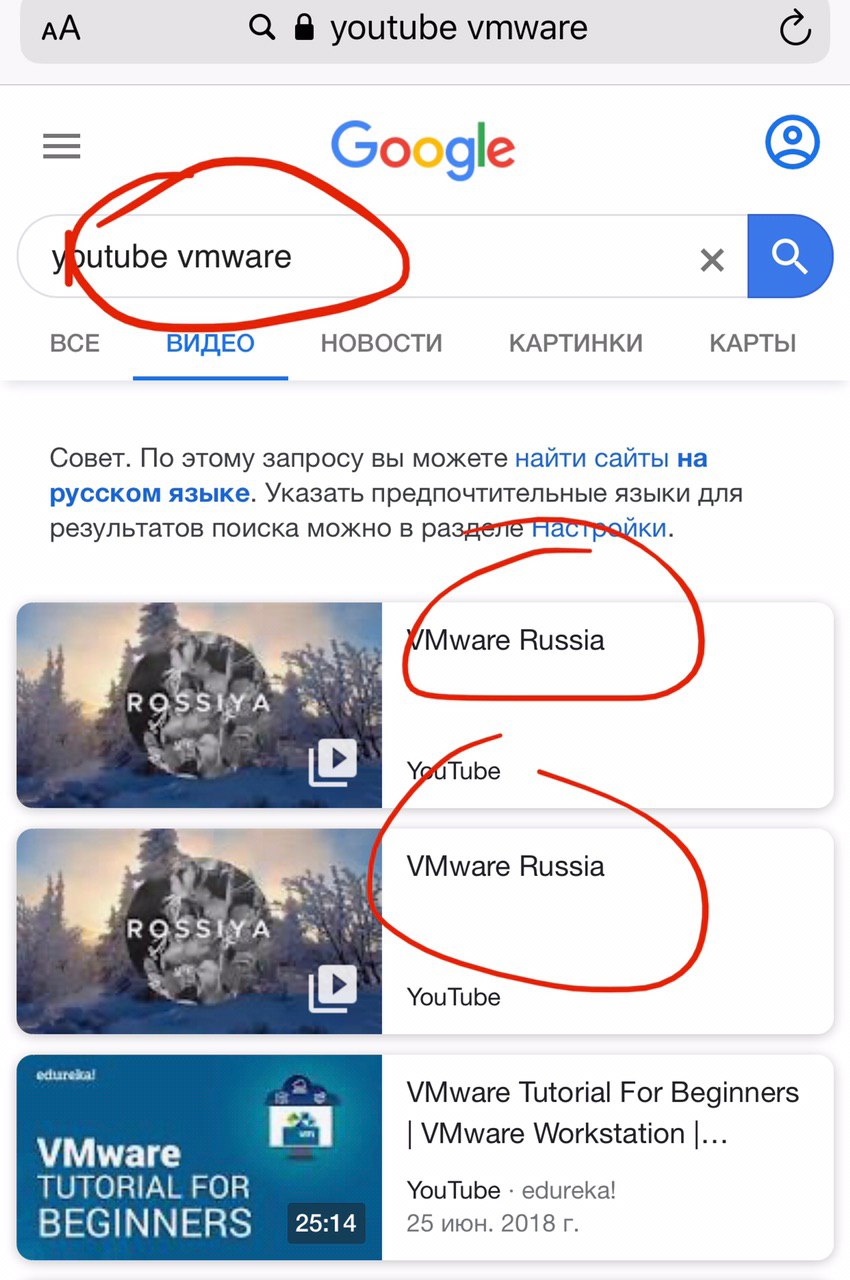Switch to the ВСЕ tab
This screenshot has height=1280, width=850.
[x=75, y=344]
